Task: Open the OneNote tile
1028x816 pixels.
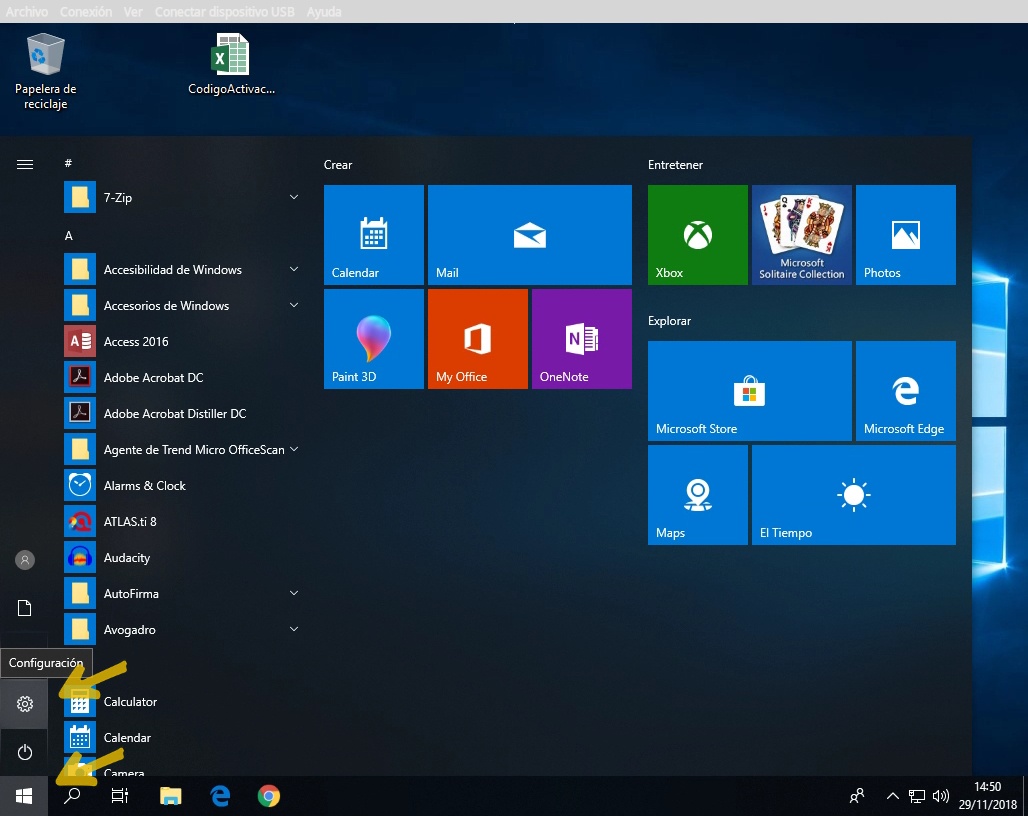Action: tap(582, 339)
